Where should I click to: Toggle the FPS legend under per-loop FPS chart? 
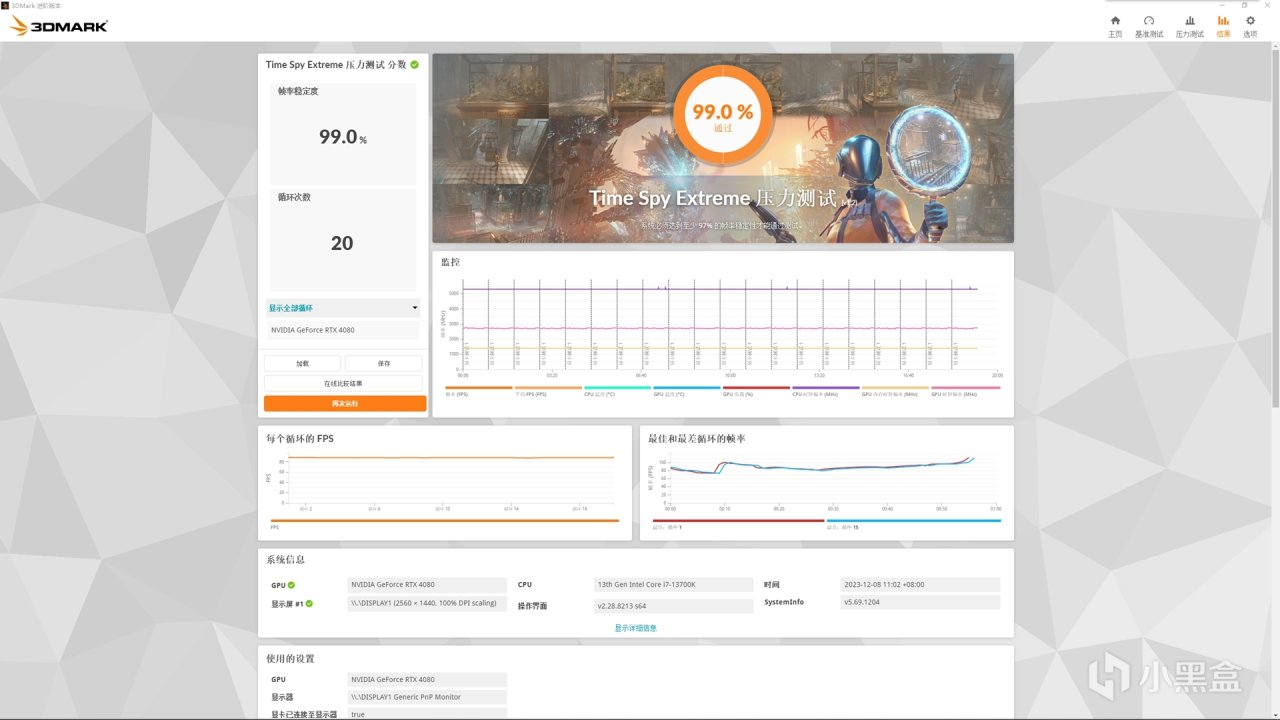445,524
